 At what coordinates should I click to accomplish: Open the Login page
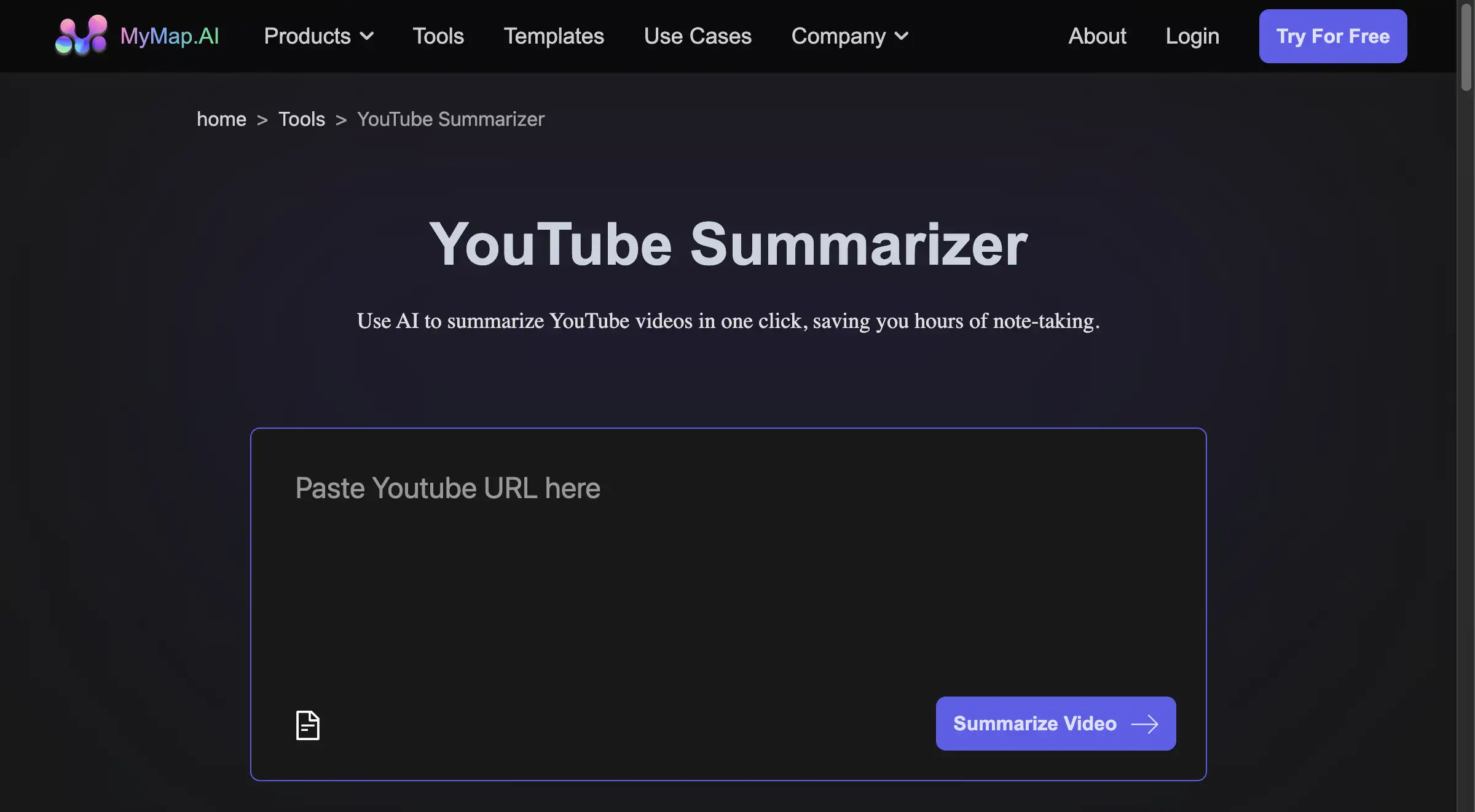(1192, 36)
